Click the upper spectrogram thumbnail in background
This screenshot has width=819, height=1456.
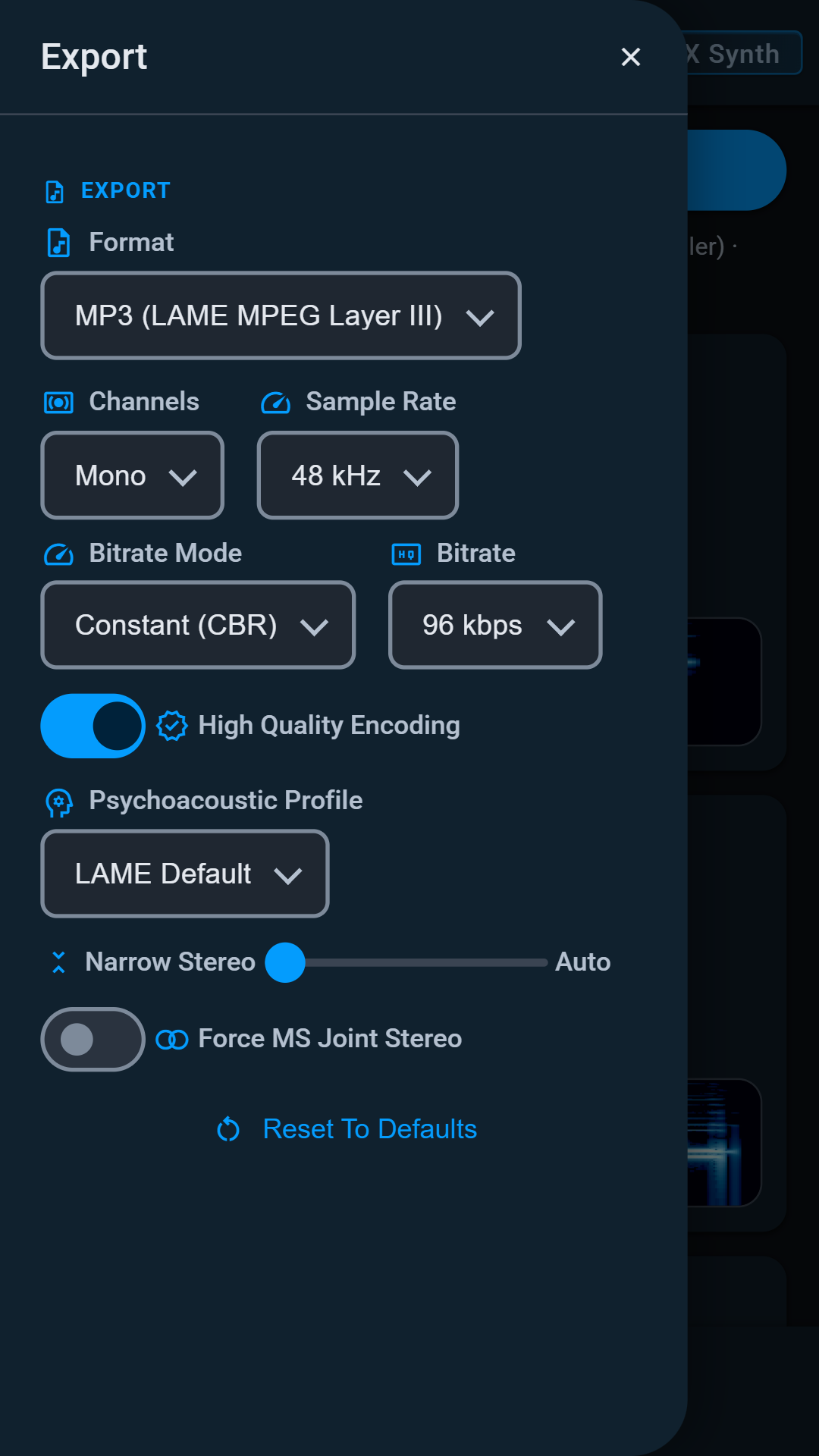[x=724, y=682]
